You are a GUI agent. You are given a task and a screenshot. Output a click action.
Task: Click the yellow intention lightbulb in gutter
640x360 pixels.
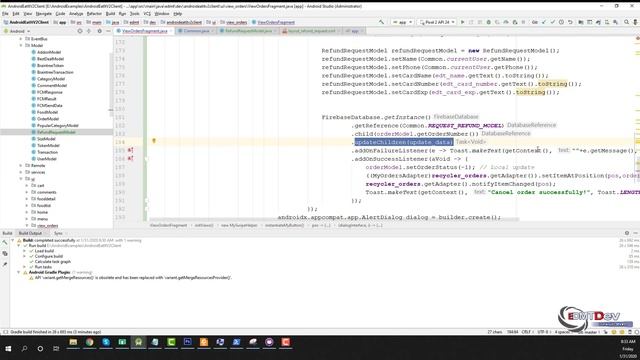click(154, 141)
